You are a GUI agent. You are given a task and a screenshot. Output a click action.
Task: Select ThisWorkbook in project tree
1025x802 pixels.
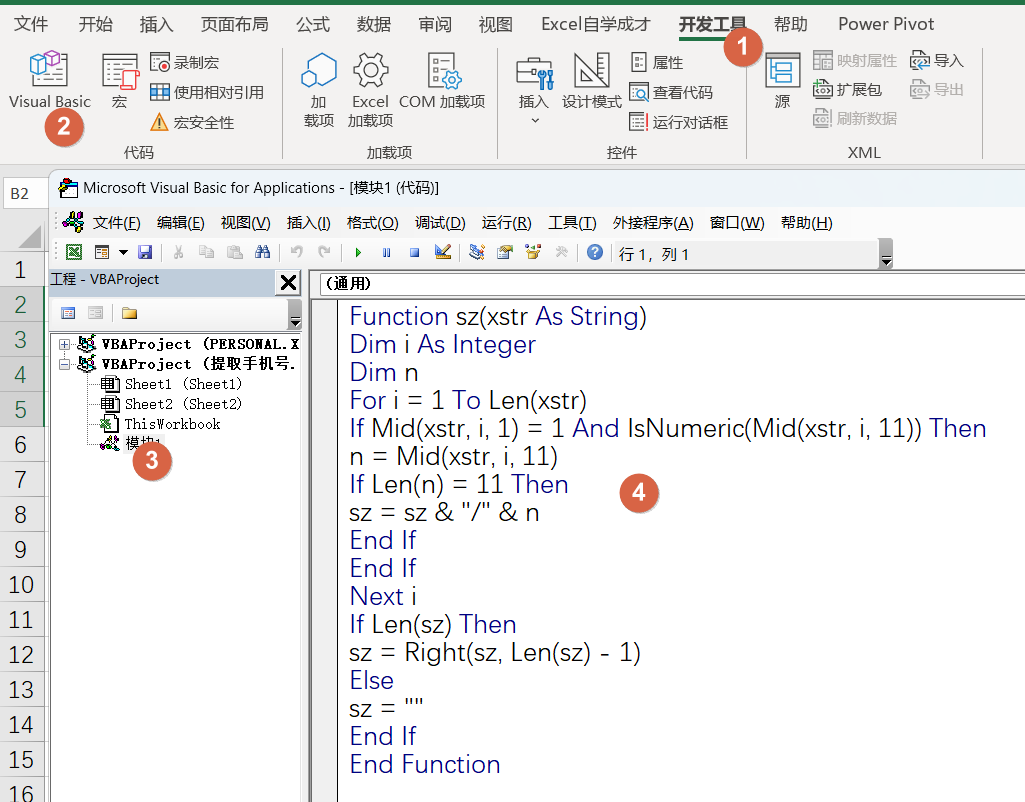point(160,424)
